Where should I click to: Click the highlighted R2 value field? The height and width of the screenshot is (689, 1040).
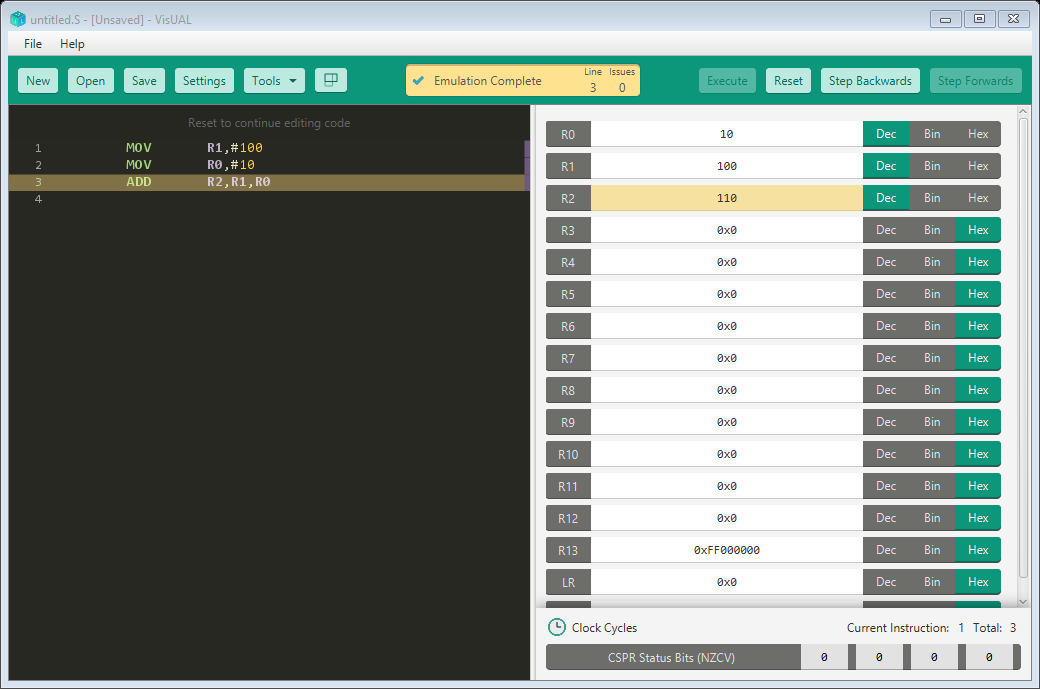726,197
